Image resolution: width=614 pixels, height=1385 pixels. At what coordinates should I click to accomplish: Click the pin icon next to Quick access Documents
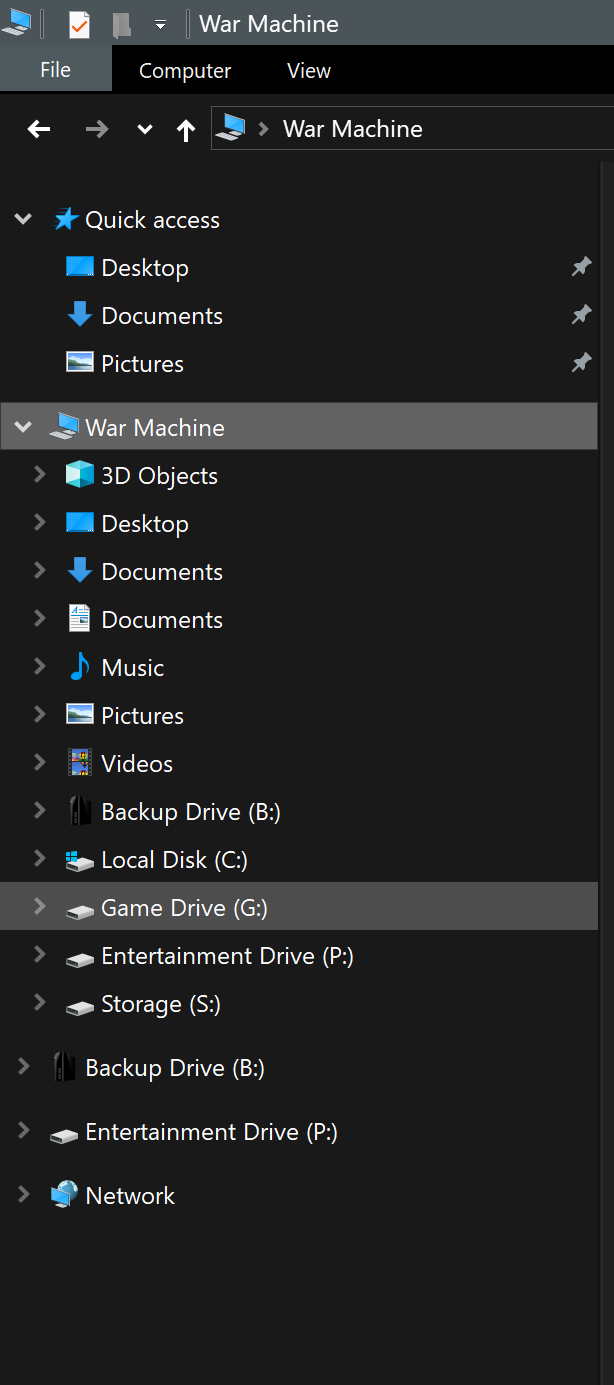(x=581, y=314)
